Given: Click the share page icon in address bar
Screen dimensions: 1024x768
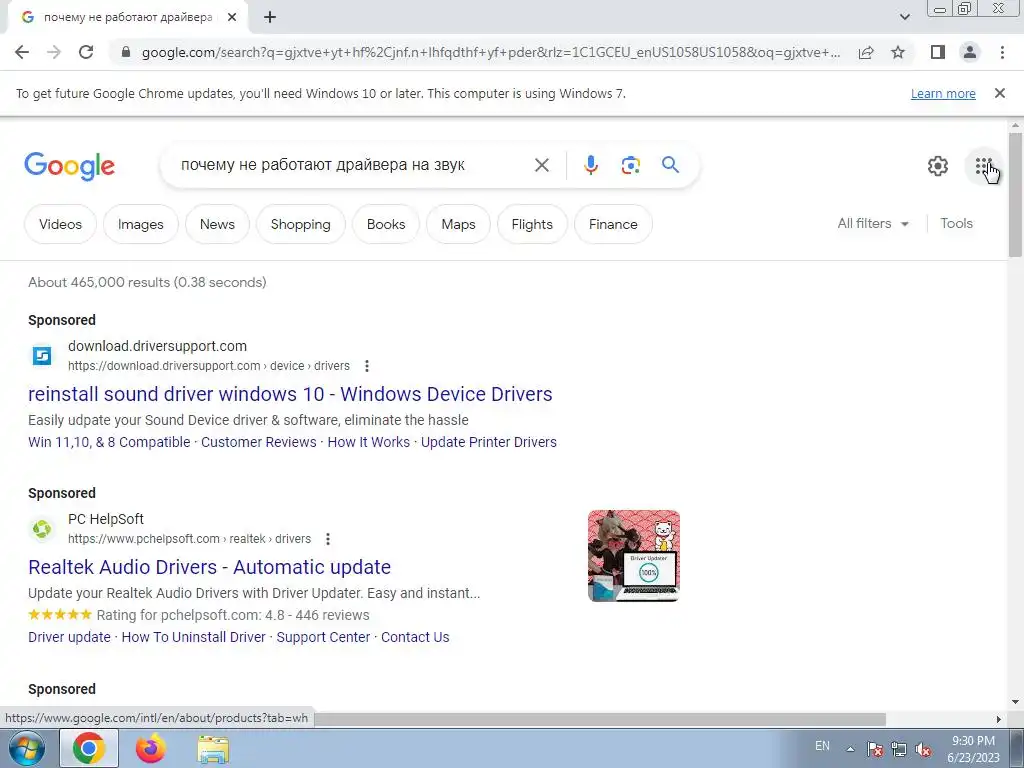Looking at the screenshot, I should point(866,52).
